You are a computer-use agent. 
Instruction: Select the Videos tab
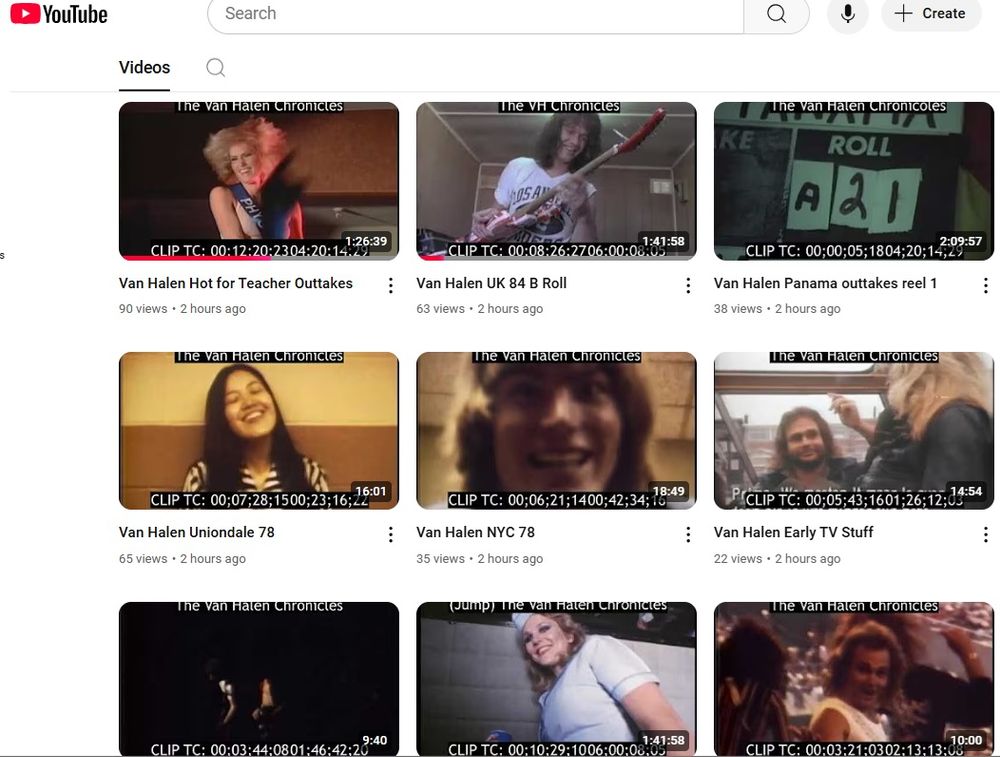pyautogui.click(x=144, y=68)
